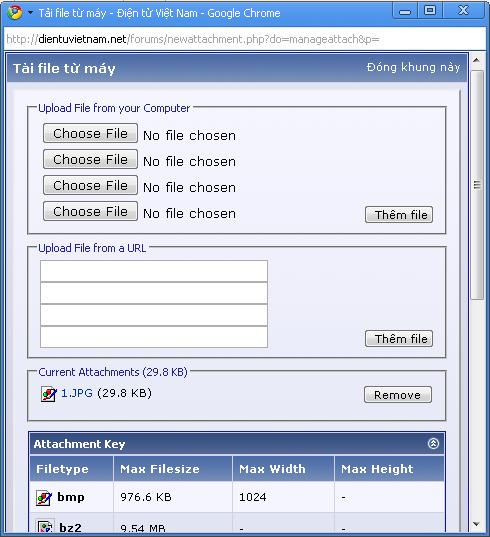Open the 1.JPG attachment link

pos(77,393)
